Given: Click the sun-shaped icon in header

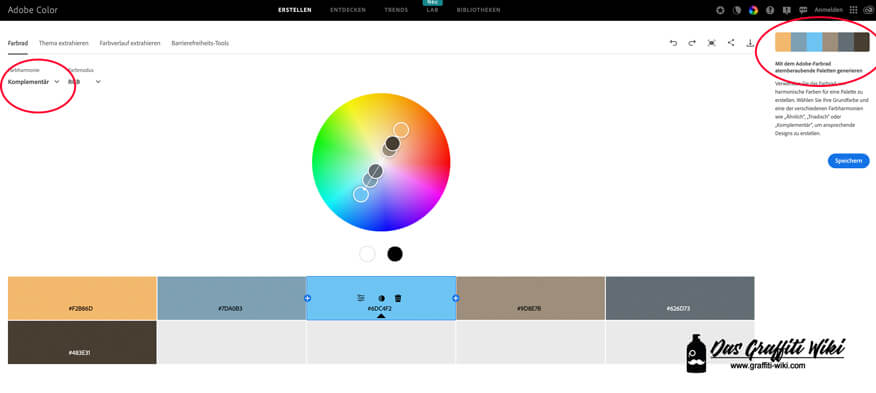Looking at the screenshot, I should coord(720,10).
